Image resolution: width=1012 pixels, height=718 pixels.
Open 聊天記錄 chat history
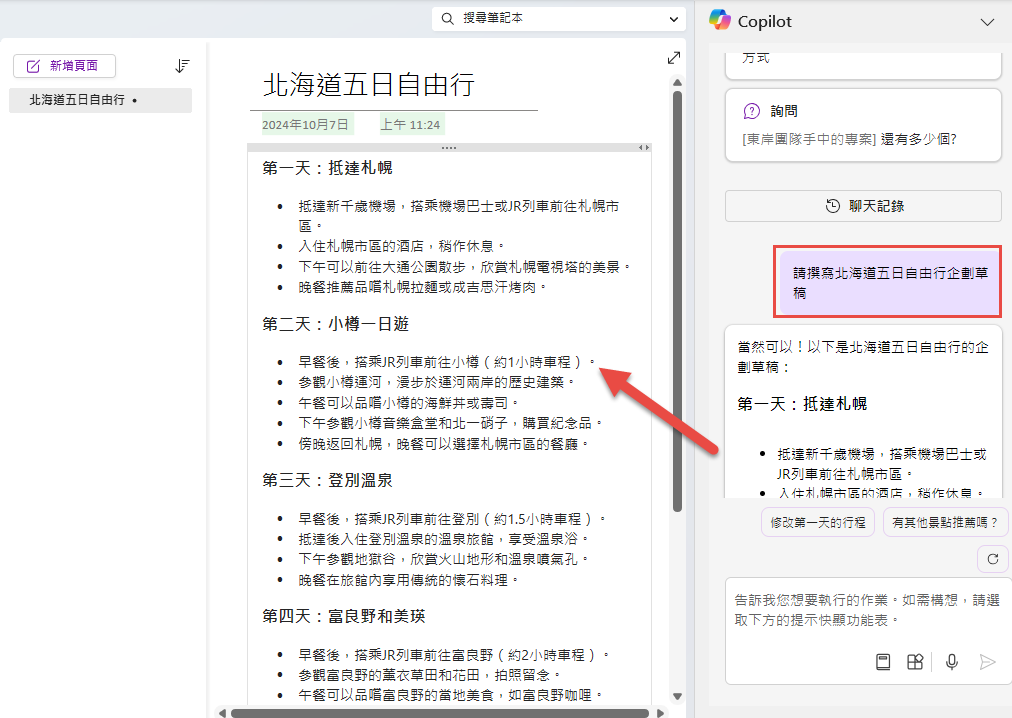[863, 206]
